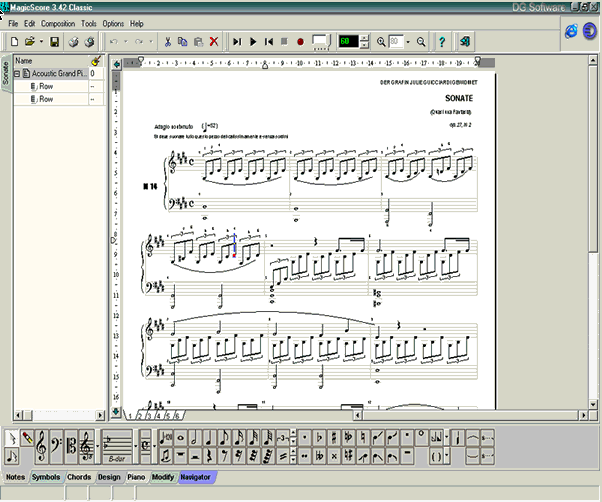The height and width of the screenshot is (502, 602).
Task: Select the alto C clef tool
Action: point(71,447)
